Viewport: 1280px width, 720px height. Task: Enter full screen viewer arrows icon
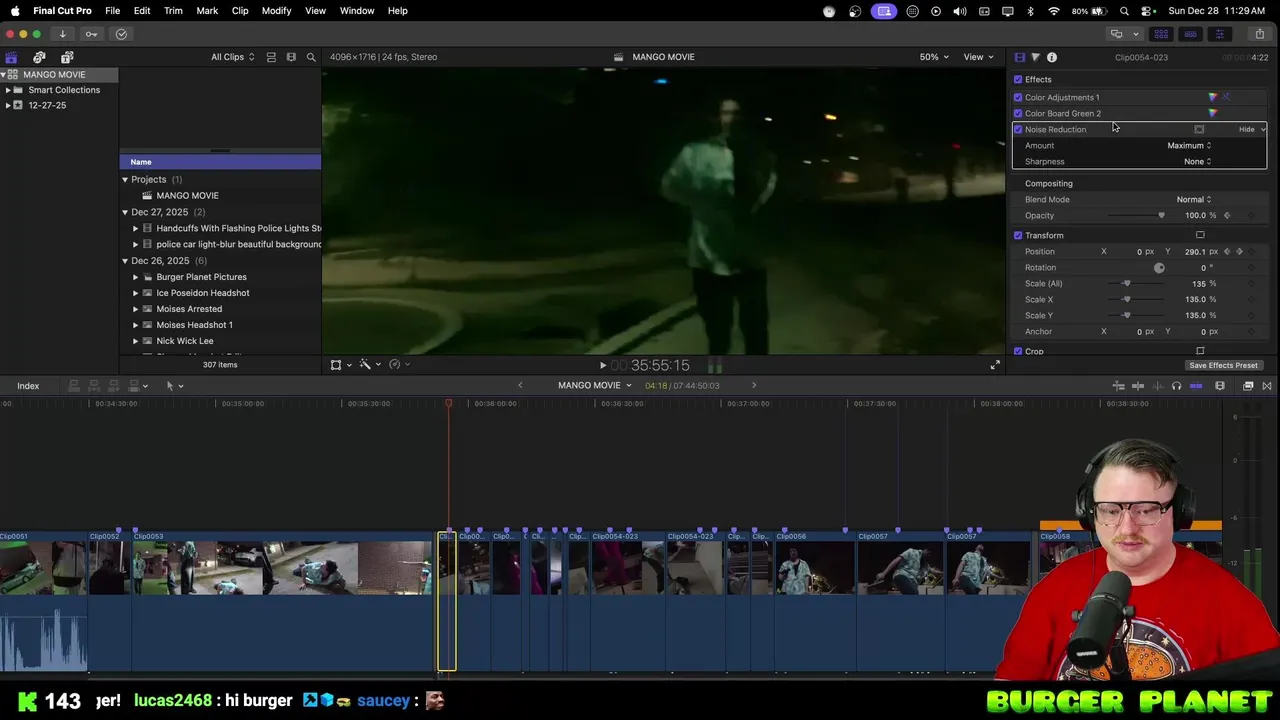995,365
